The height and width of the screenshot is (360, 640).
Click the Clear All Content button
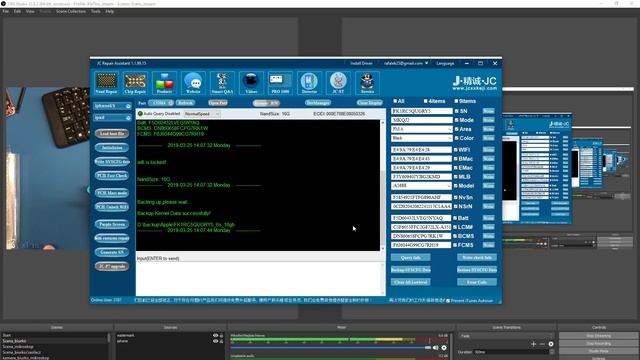(411, 282)
